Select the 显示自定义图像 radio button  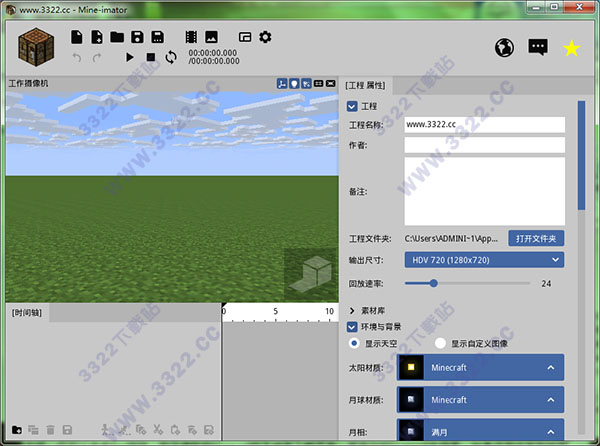[440, 343]
